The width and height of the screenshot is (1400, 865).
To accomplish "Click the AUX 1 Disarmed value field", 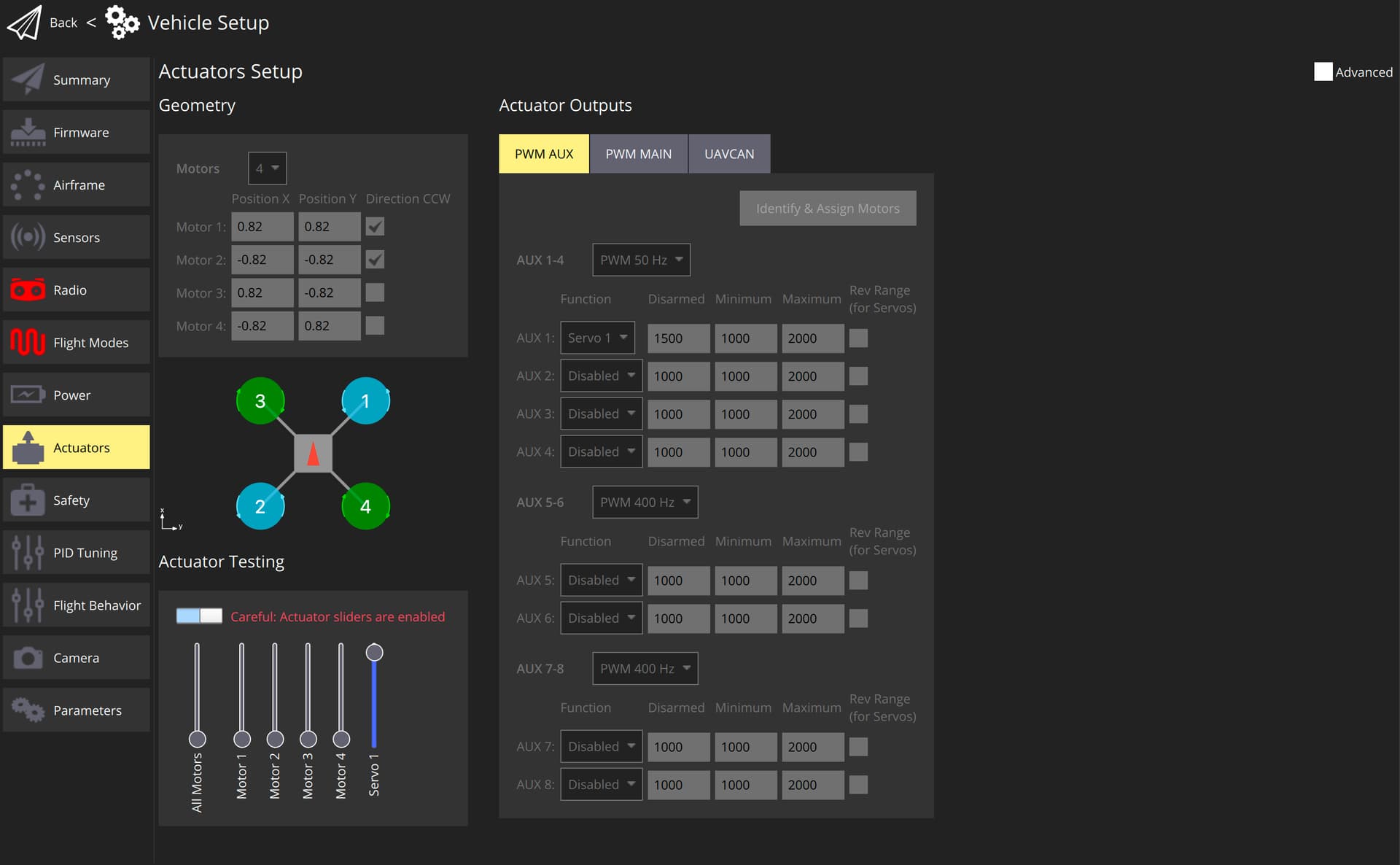I will point(677,338).
